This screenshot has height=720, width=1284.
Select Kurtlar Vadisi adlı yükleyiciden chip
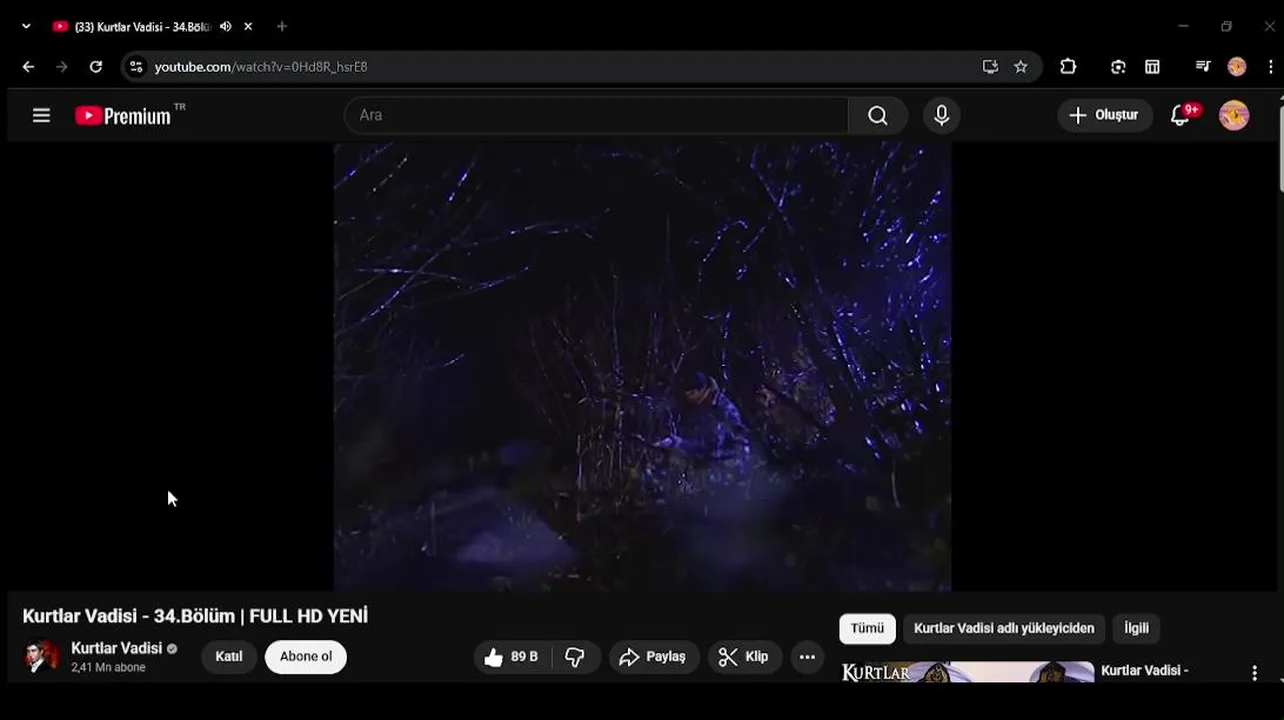coord(1004,628)
